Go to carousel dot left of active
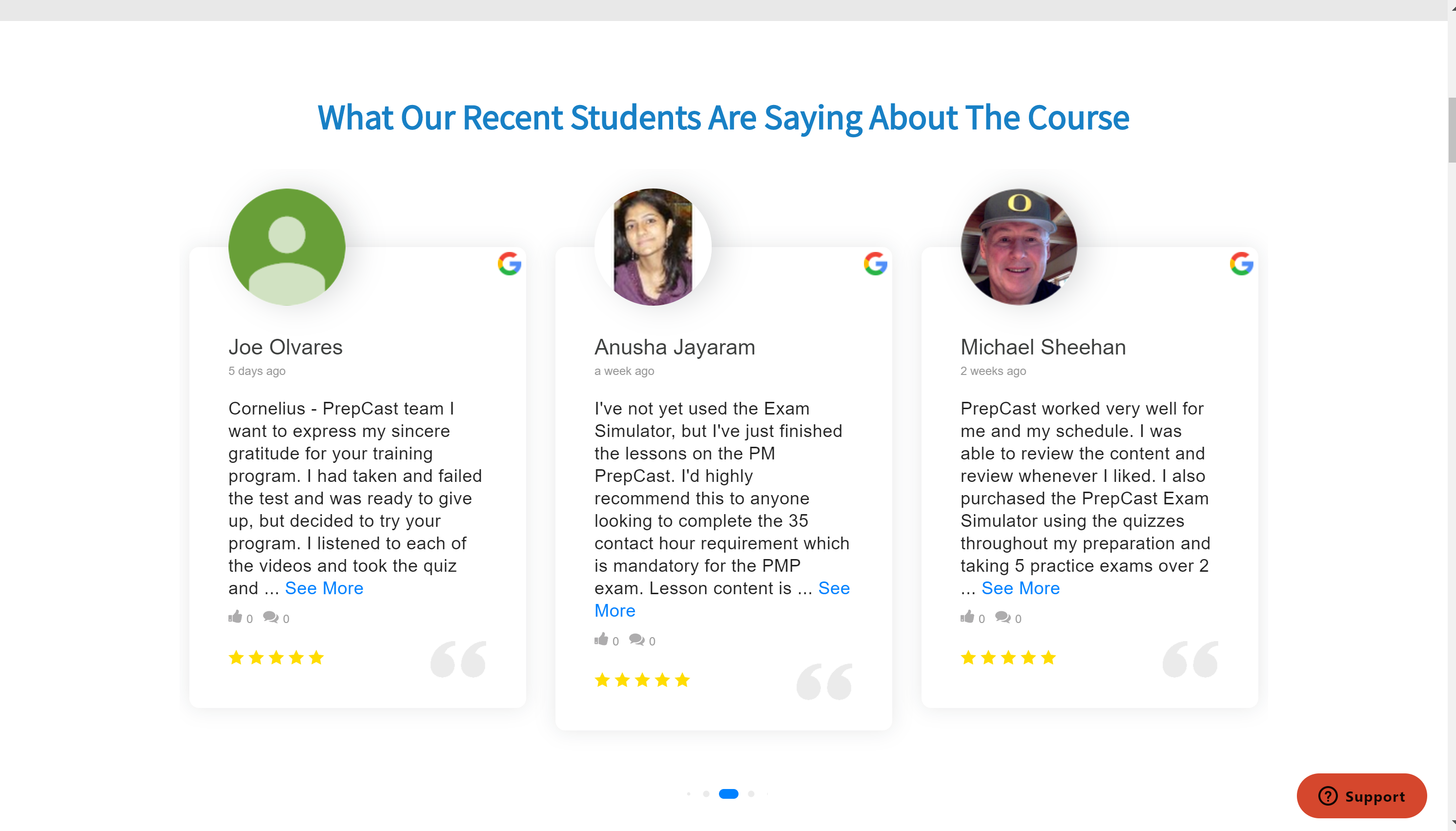1456x831 pixels. coord(706,794)
